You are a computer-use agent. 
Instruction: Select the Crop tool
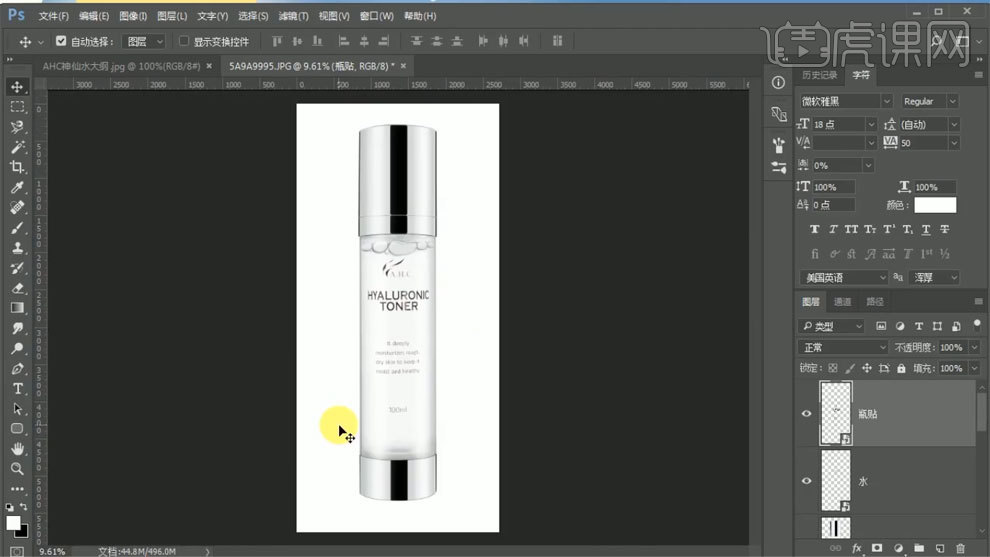point(17,167)
